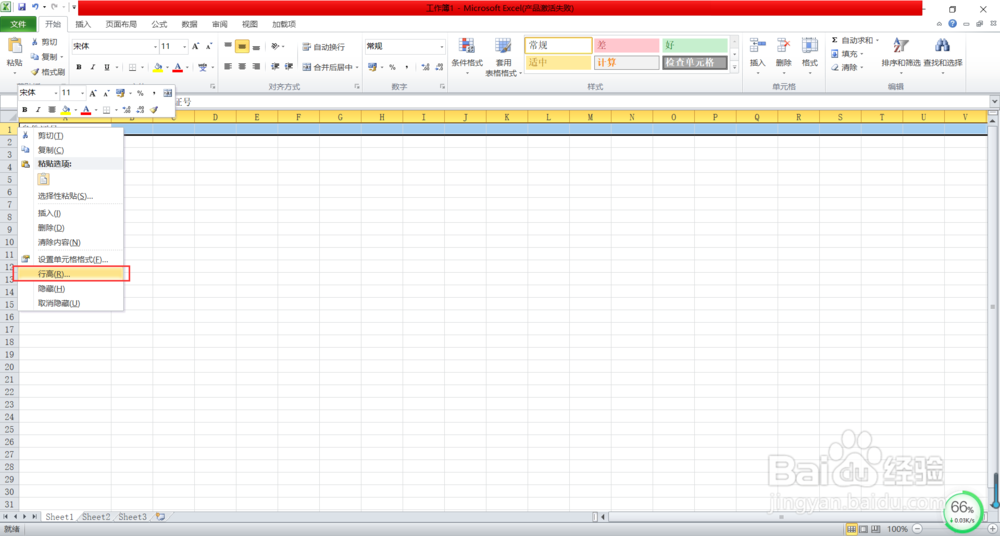Choose Row Height (行高) from context menu
The height and width of the screenshot is (536, 1000).
71,274
